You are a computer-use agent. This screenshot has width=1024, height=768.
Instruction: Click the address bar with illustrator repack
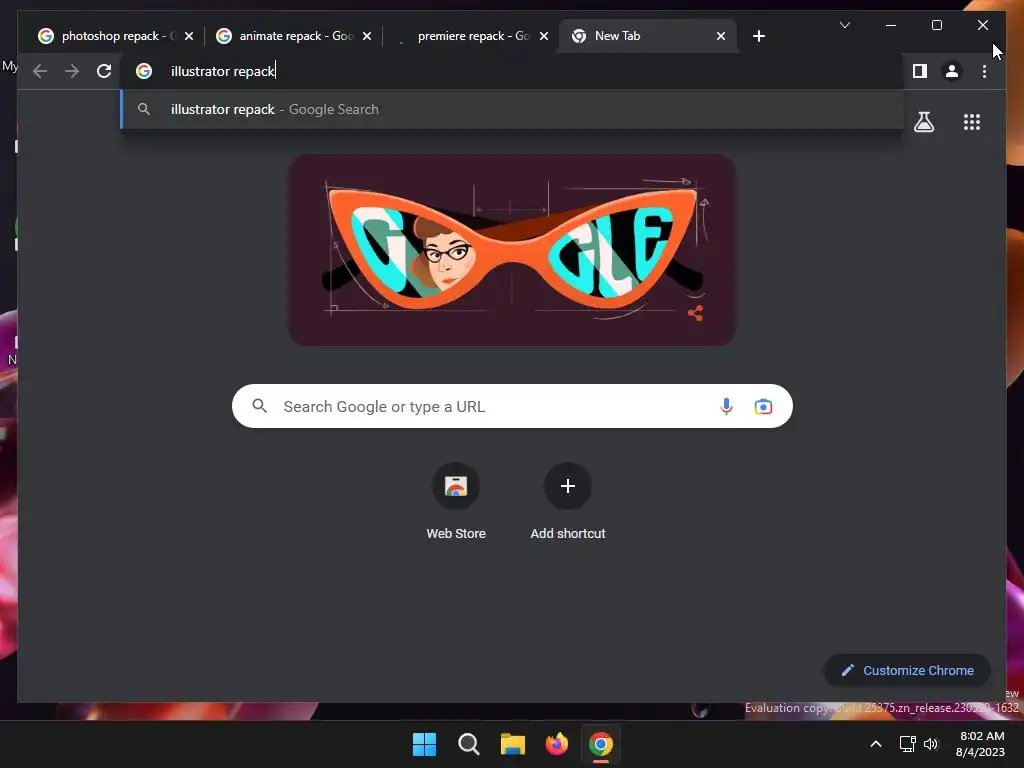511,71
